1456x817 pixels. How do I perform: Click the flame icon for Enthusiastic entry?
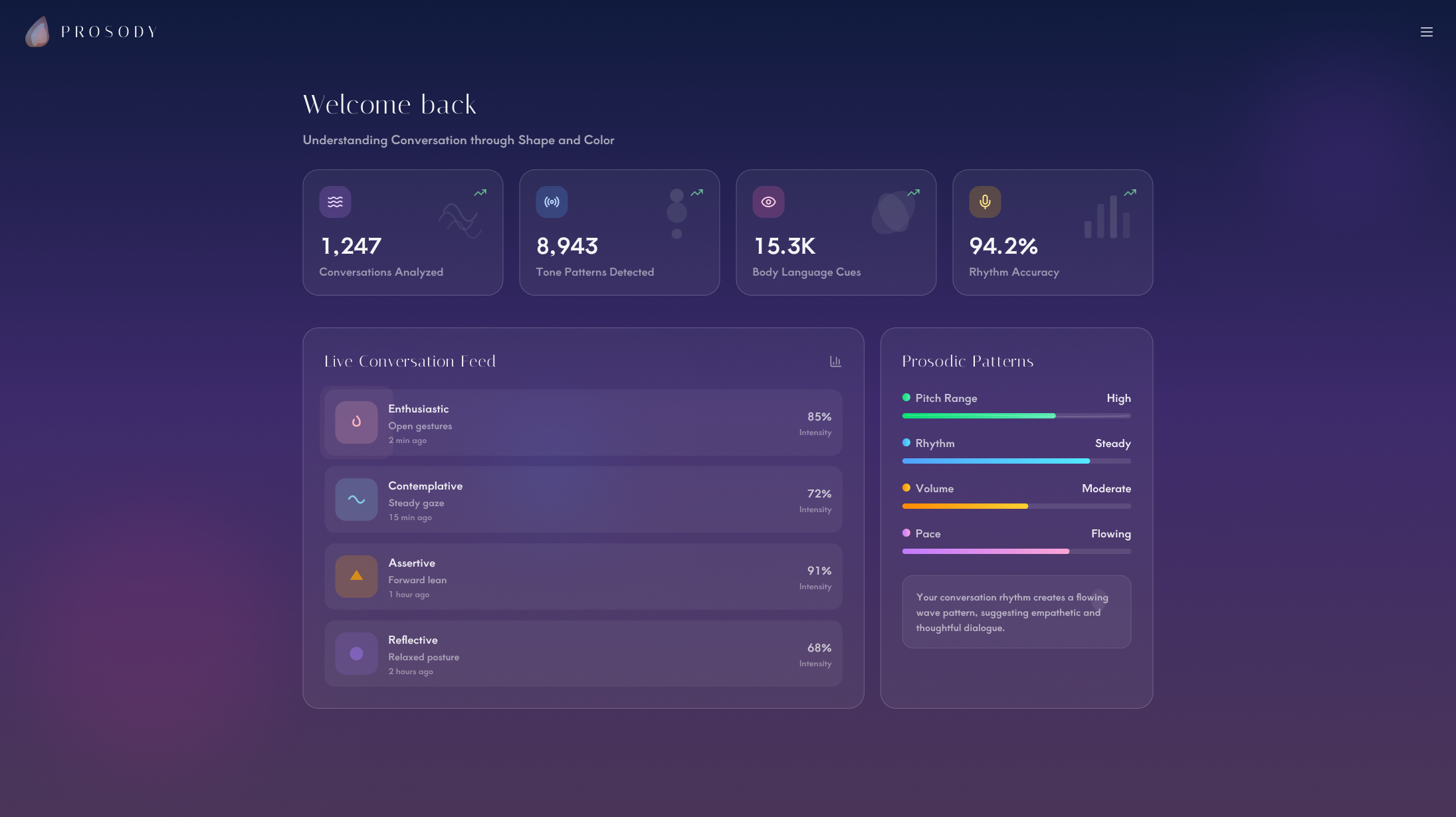(x=356, y=422)
